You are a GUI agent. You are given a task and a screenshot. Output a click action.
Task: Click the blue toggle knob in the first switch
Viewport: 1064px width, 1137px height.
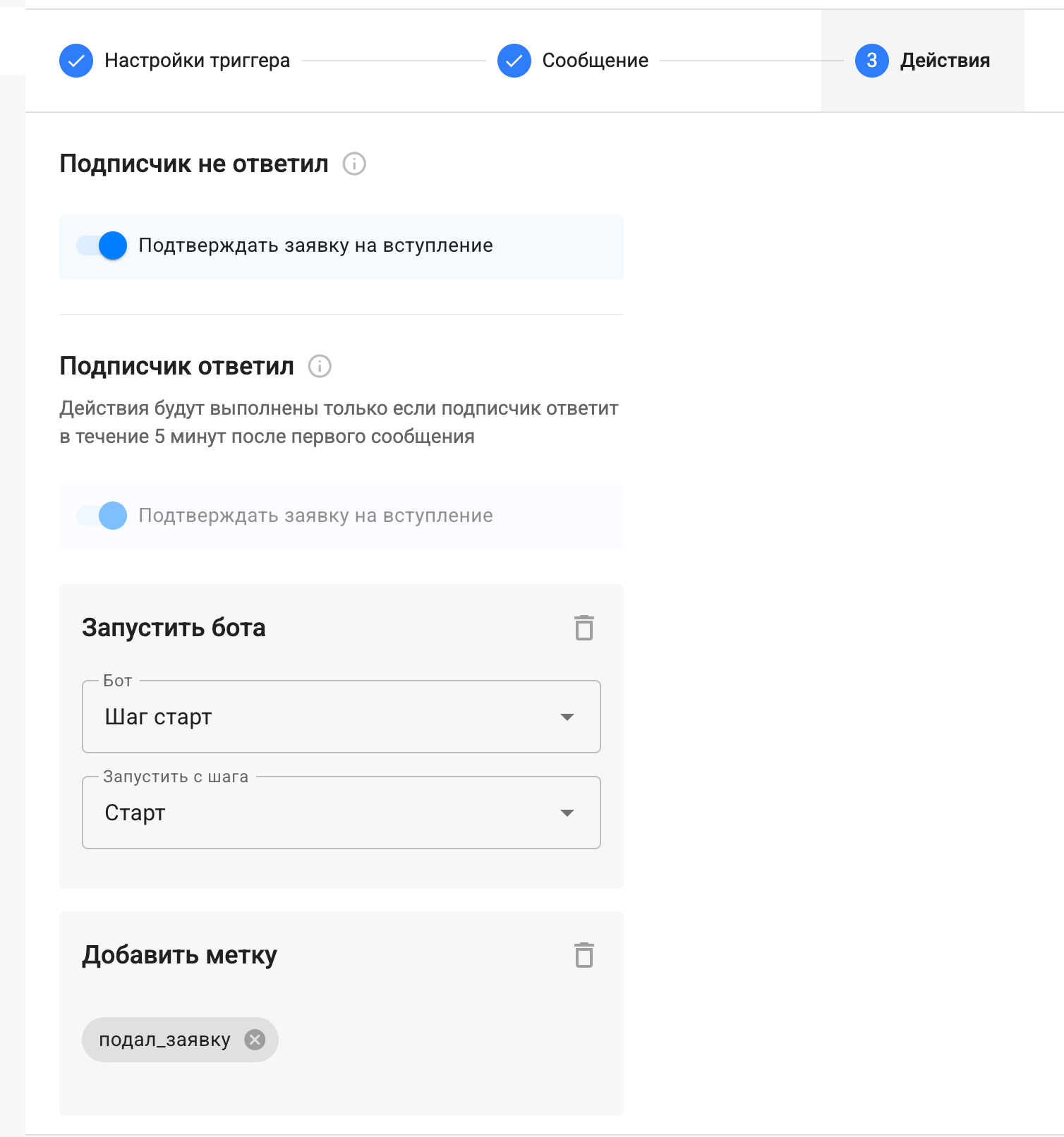click(x=111, y=247)
